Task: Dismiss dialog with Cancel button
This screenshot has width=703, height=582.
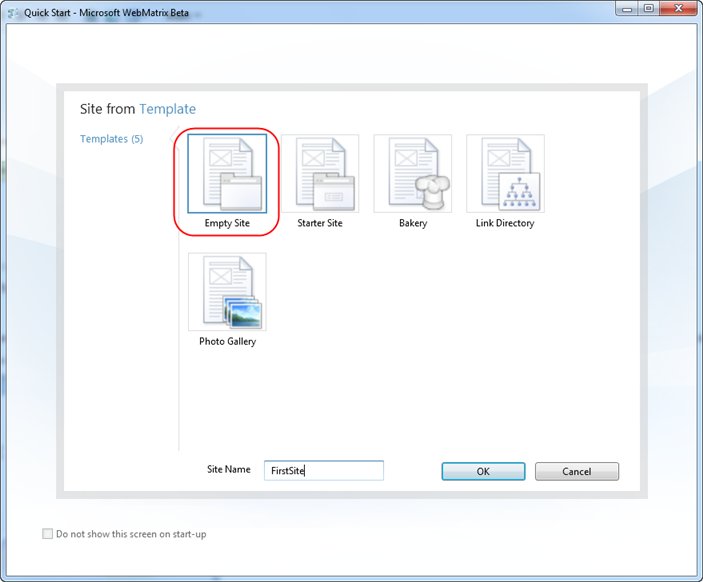Action: [577, 471]
